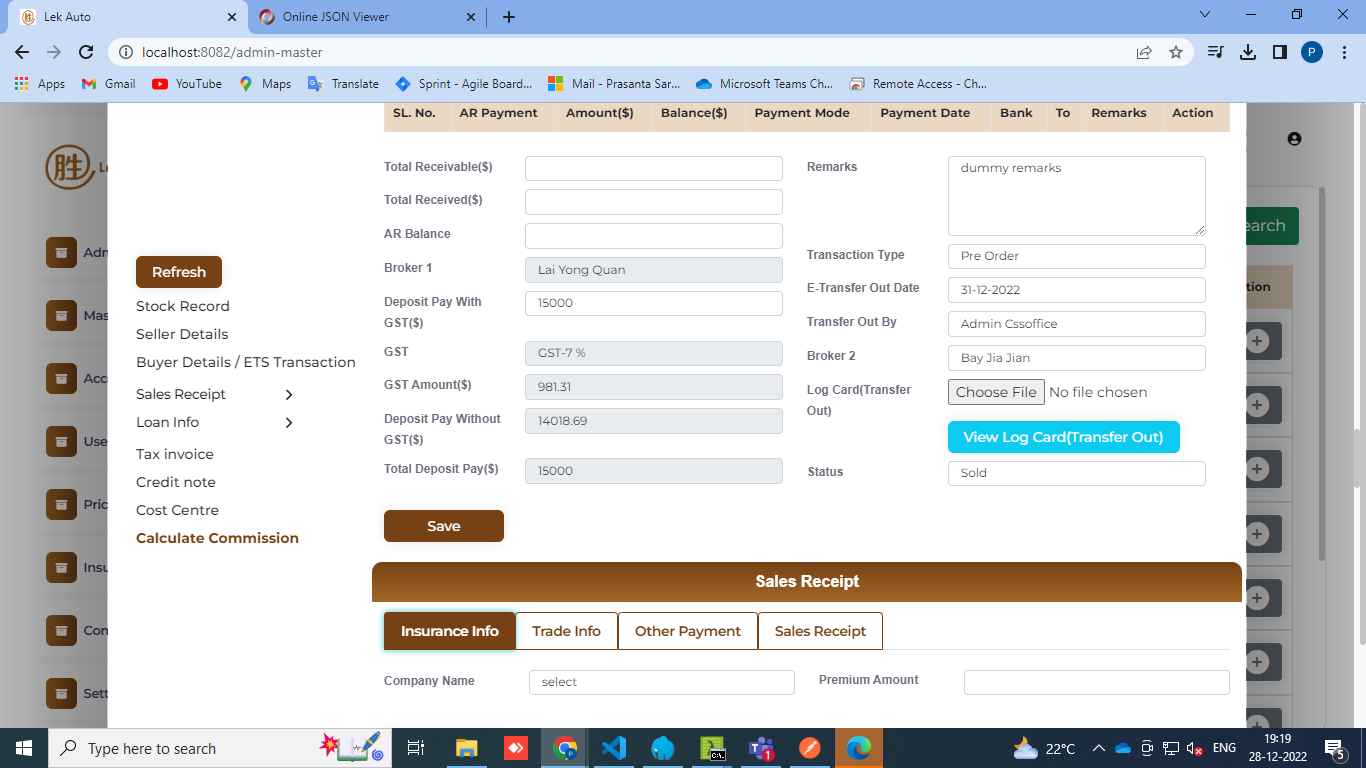This screenshot has height=768, width=1366.
Task: Expand the Sales Receipt sidebar submenu
Action: click(x=289, y=395)
